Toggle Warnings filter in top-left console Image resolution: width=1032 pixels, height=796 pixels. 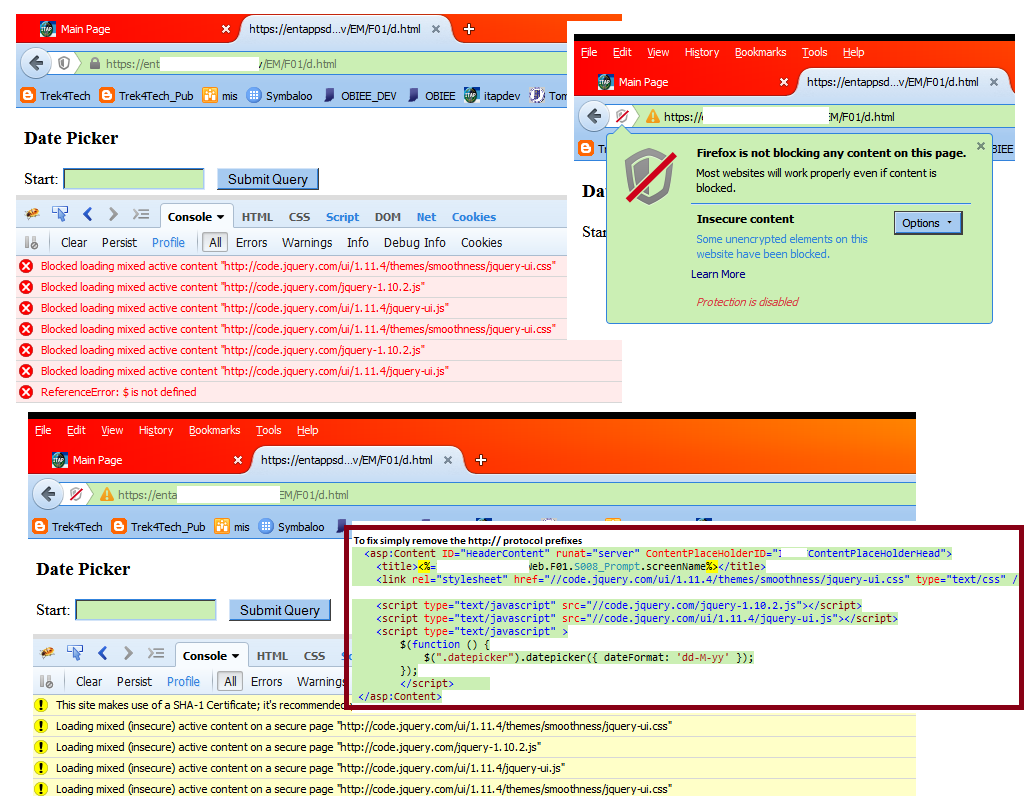coord(307,243)
